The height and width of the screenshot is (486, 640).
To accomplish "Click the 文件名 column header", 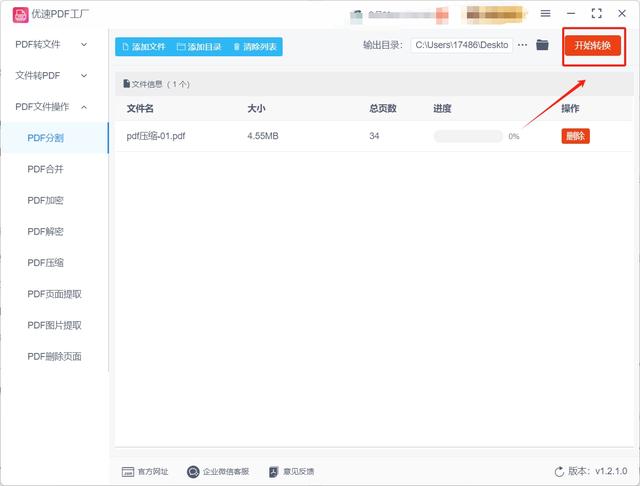I will pyautogui.click(x=140, y=109).
